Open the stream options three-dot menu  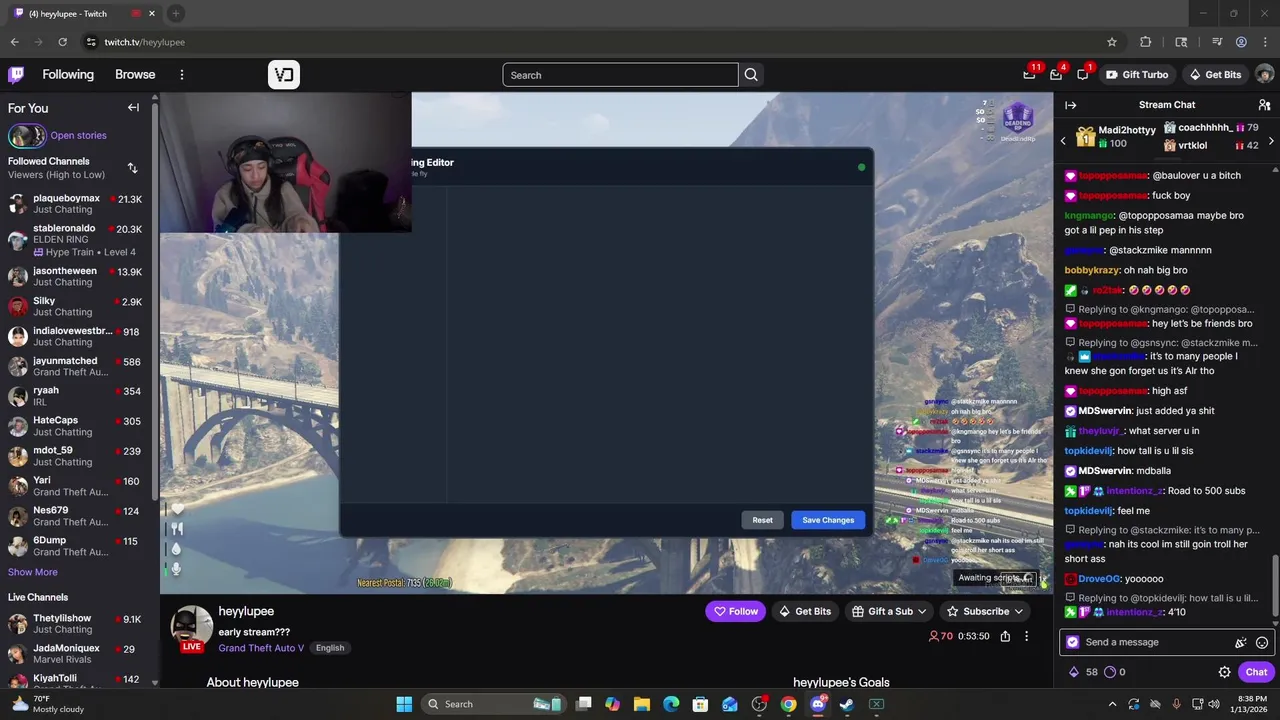[1026, 636]
